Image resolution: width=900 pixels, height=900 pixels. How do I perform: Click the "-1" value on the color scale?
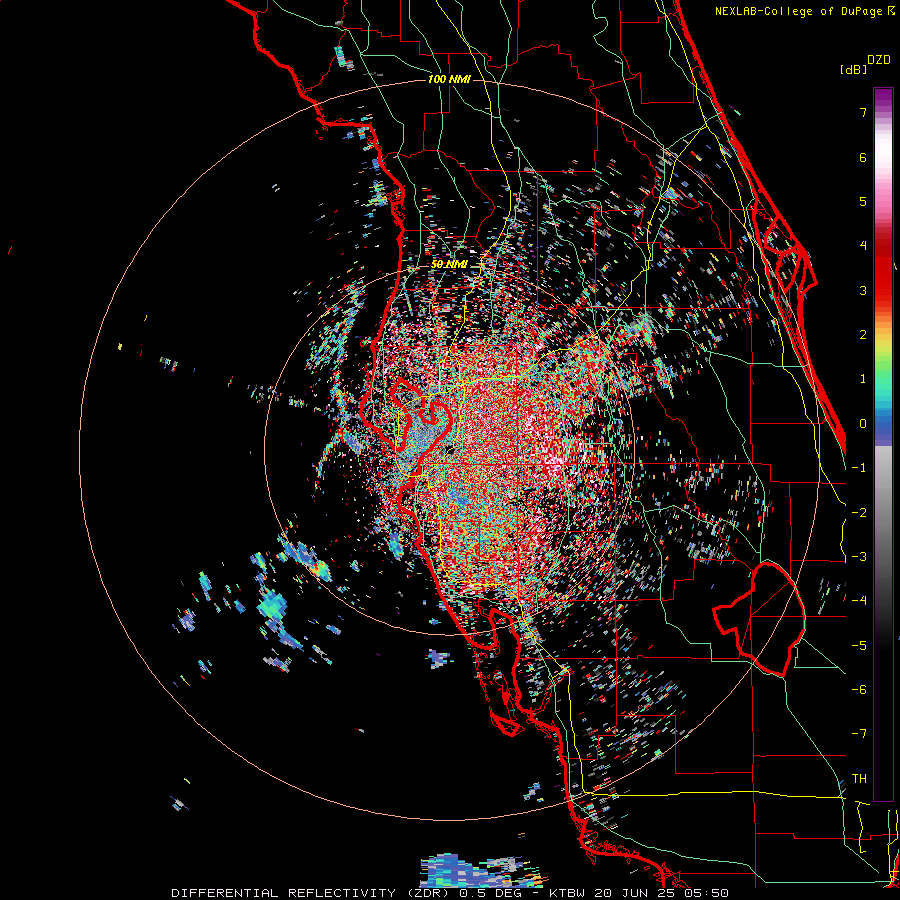point(859,468)
